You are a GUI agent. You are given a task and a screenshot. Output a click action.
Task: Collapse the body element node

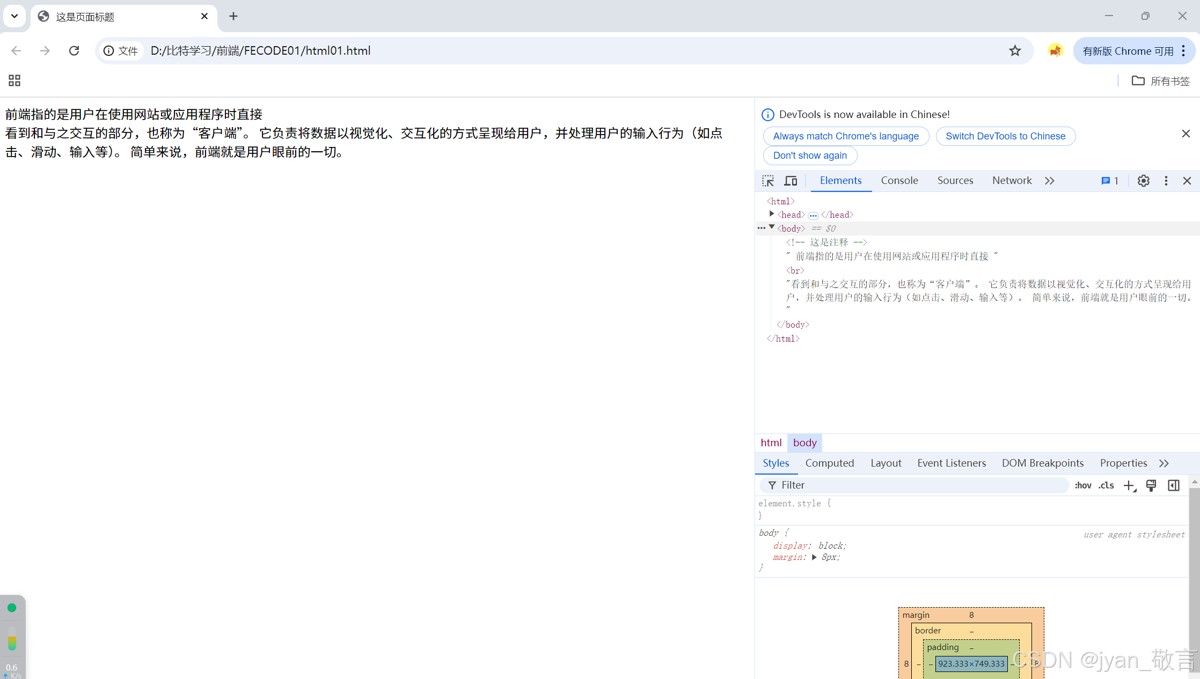tap(772, 228)
